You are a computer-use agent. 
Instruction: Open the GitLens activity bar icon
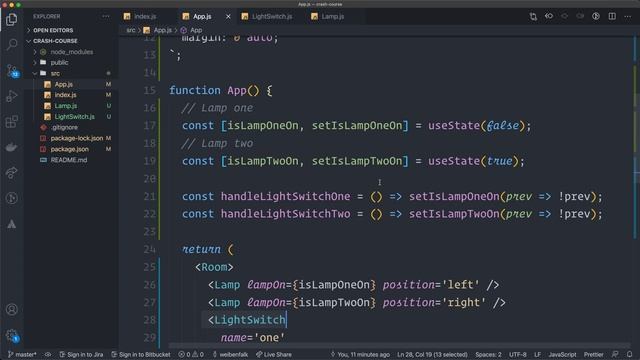(12, 198)
